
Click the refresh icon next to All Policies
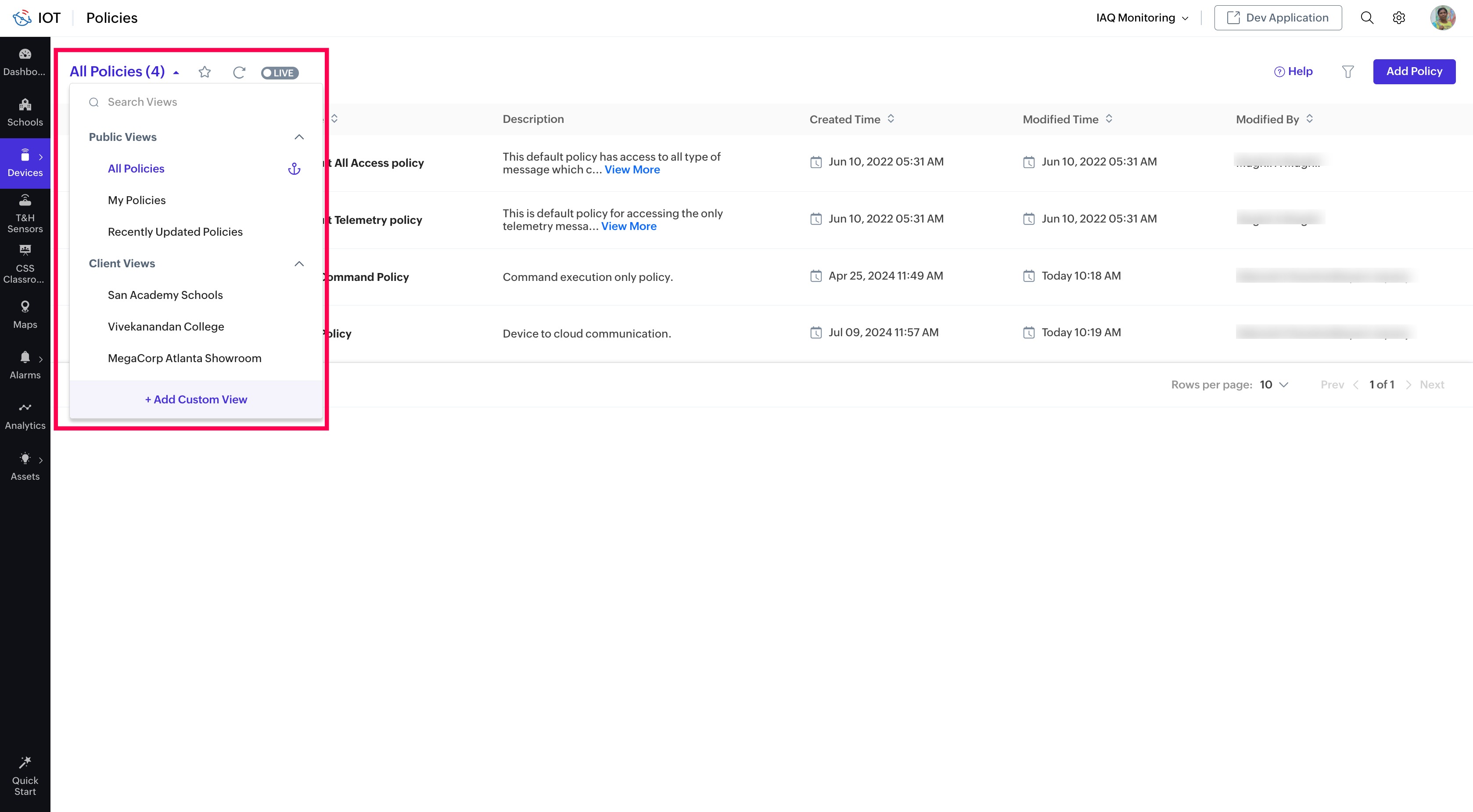[x=239, y=72]
